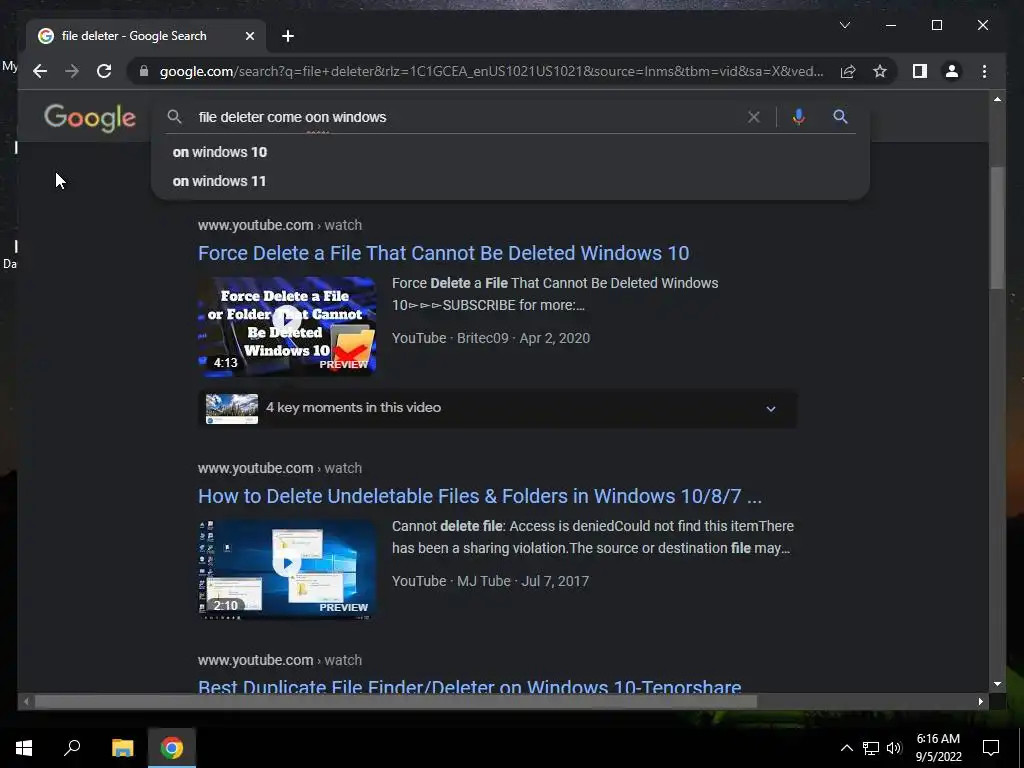Image resolution: width=1024 pixels, height=768 pixels.
Task: Click the browser forward arrow
Action: [72, 71]
